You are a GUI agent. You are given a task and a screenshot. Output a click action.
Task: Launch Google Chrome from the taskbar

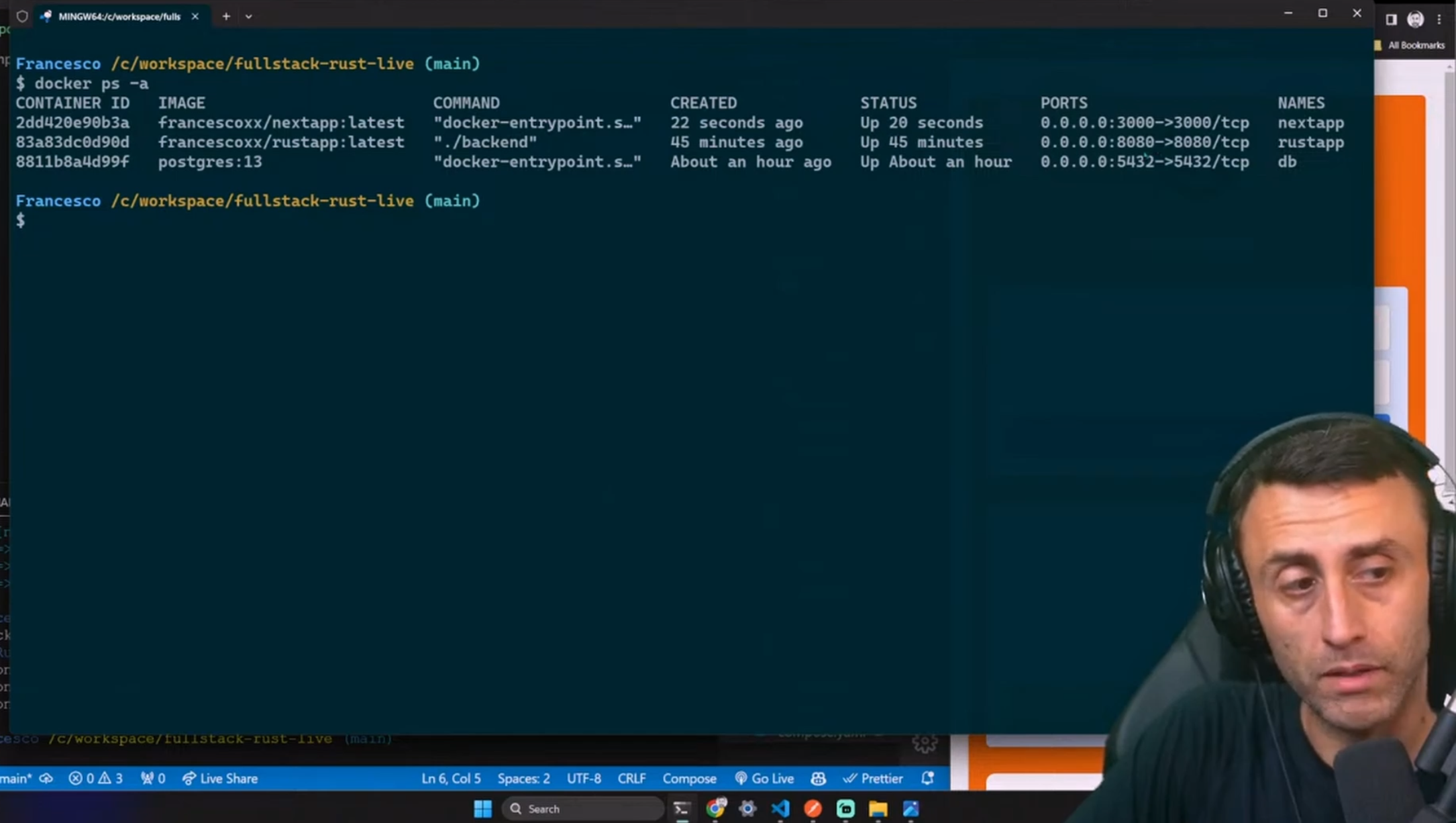pyautogui.click(x=717, y=808)
